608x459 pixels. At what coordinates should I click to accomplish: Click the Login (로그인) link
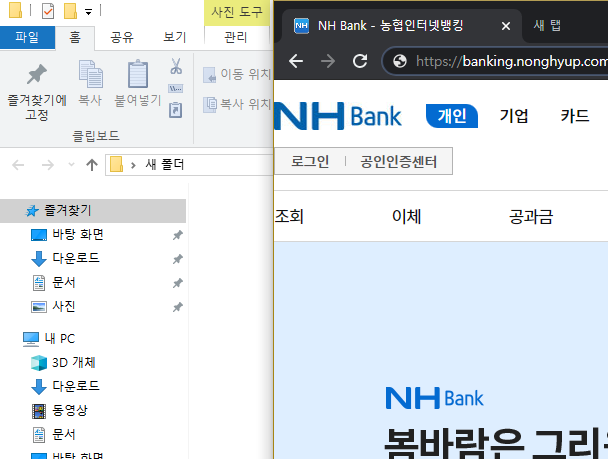click(310, 161)
